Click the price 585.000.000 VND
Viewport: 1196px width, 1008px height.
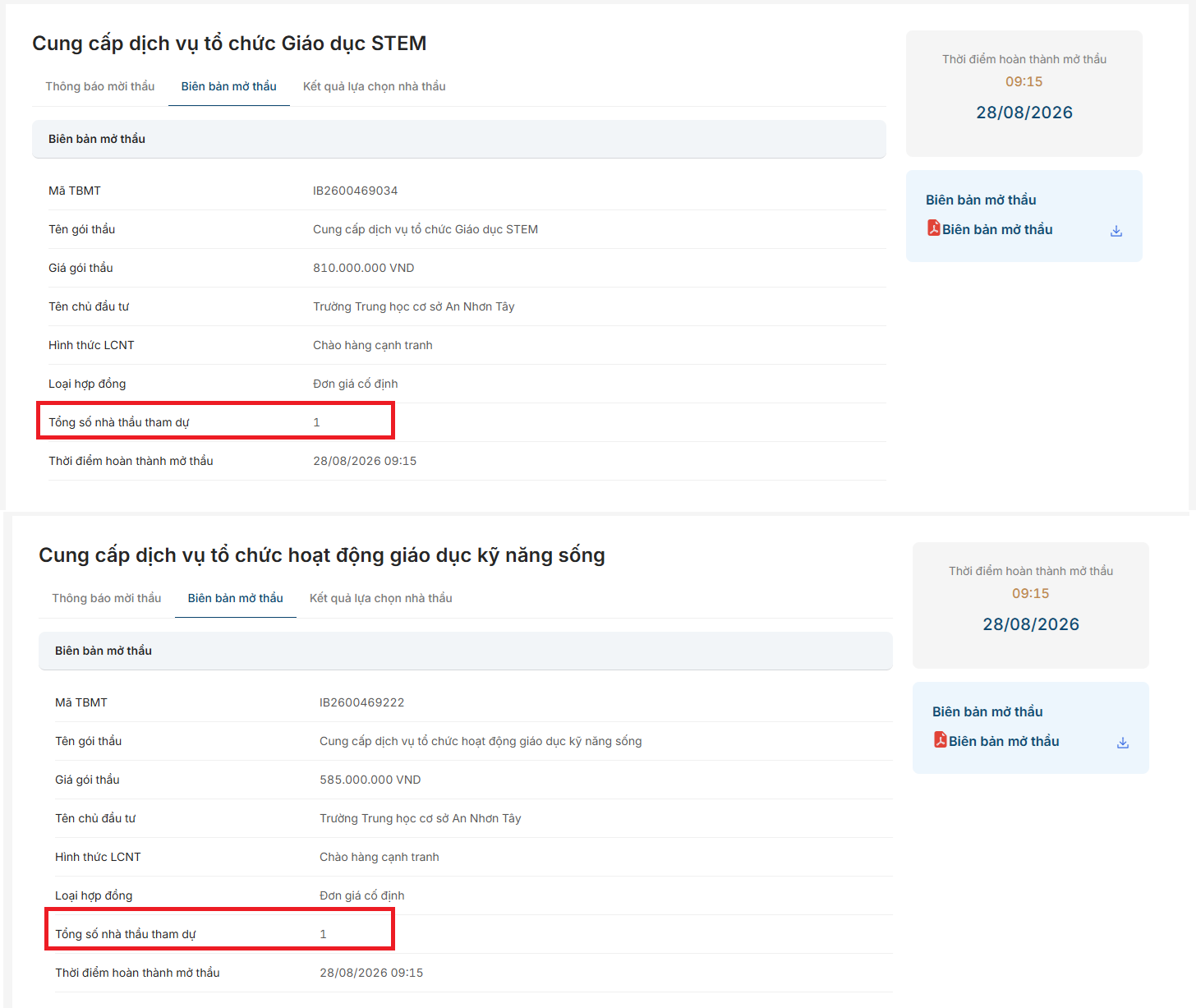click(x=370, y=780)
